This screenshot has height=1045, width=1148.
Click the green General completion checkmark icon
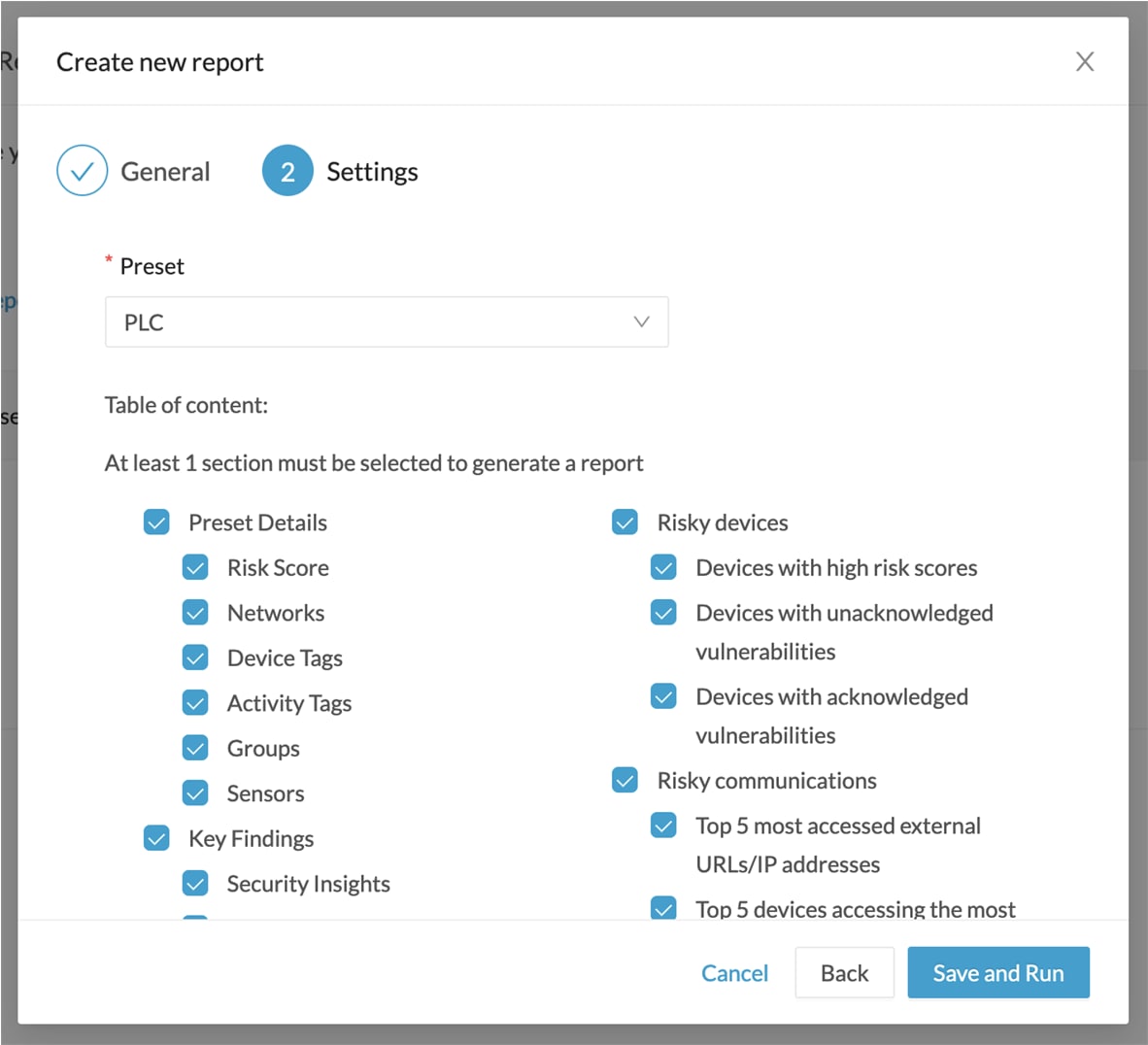coord(83,170)
